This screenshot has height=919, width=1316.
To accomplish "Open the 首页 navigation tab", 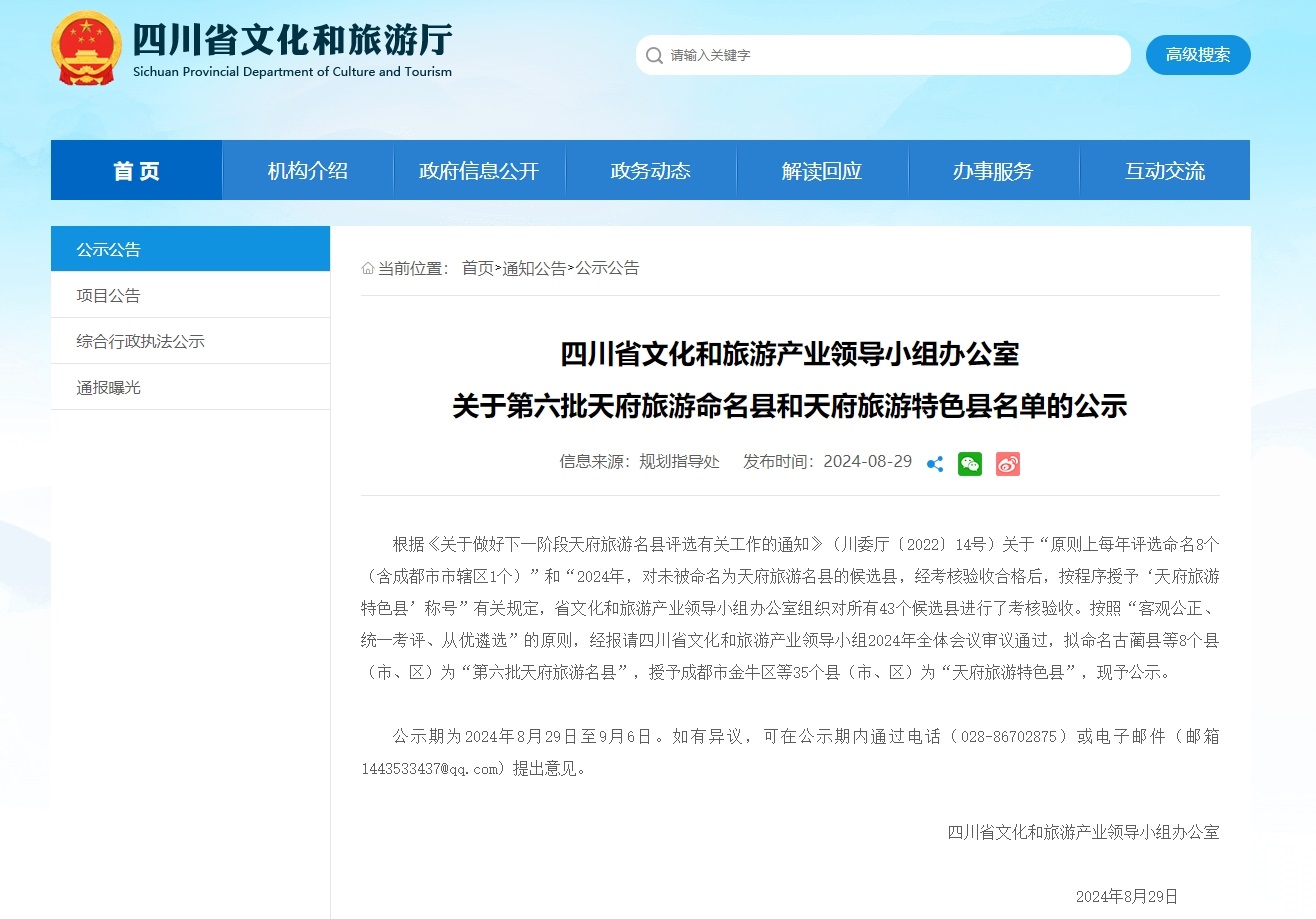I will (135, 170).
